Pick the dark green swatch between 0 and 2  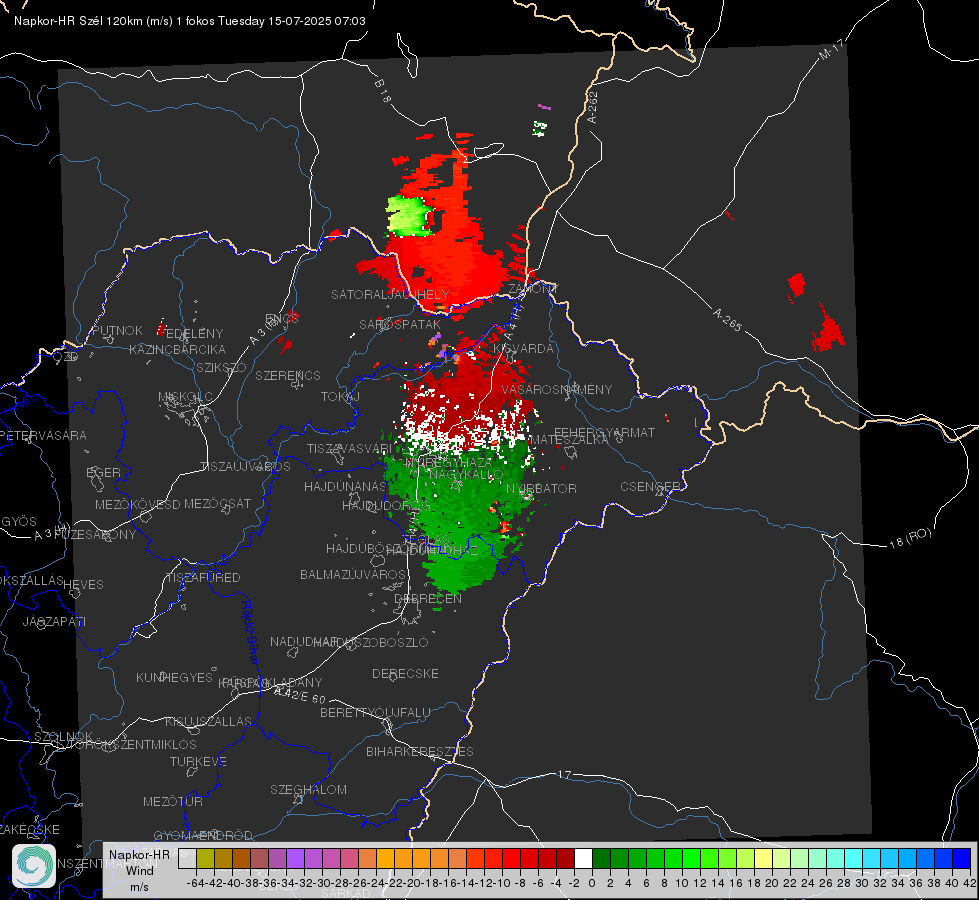tap(601, 858)
